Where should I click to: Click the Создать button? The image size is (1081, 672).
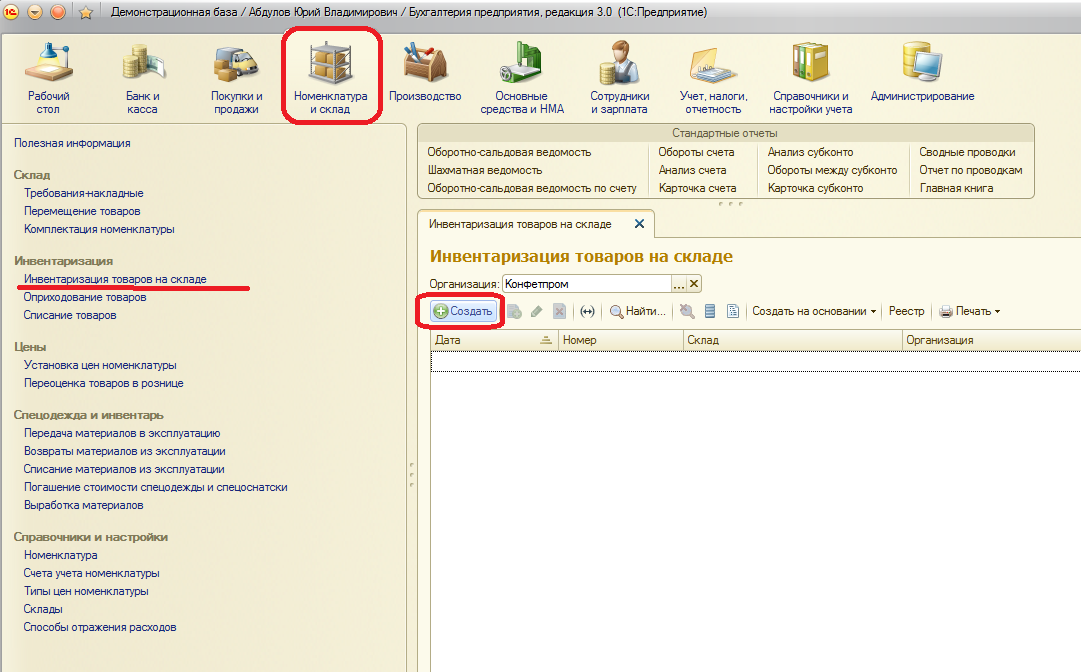pyautogui.click(x=463, y=312)
